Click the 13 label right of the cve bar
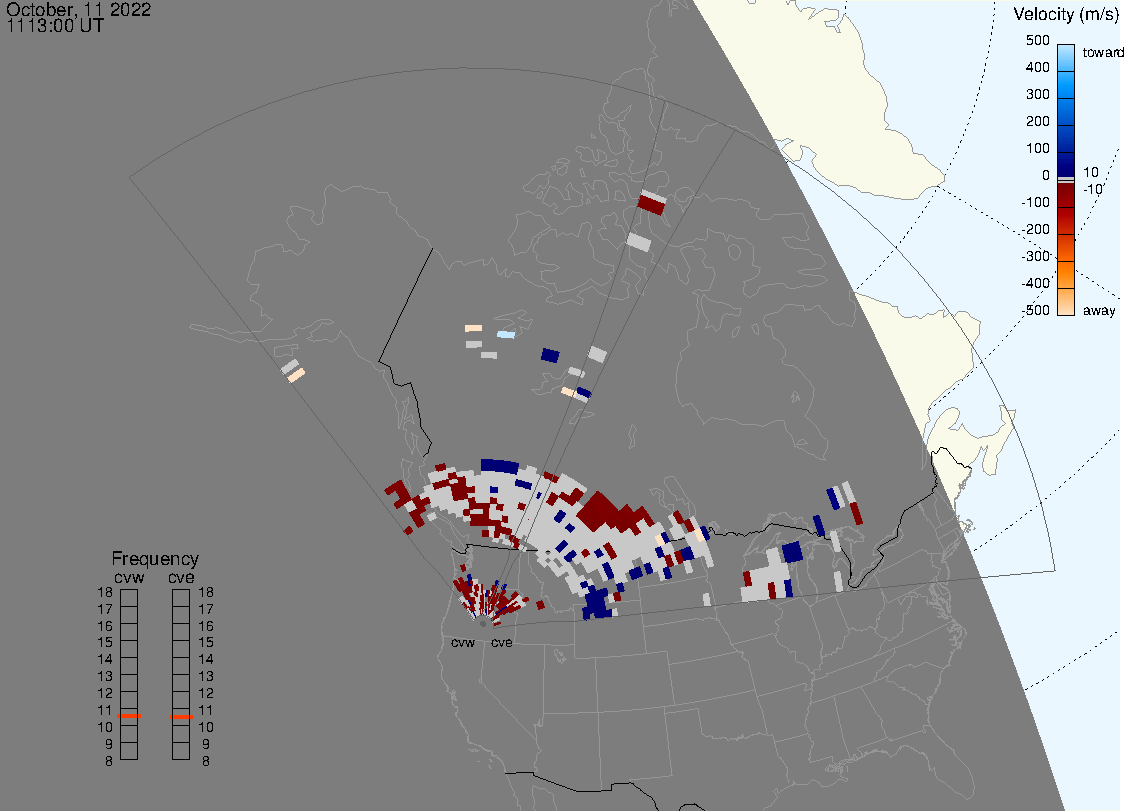The image size is (1124, 811). (x=206, y=676)
